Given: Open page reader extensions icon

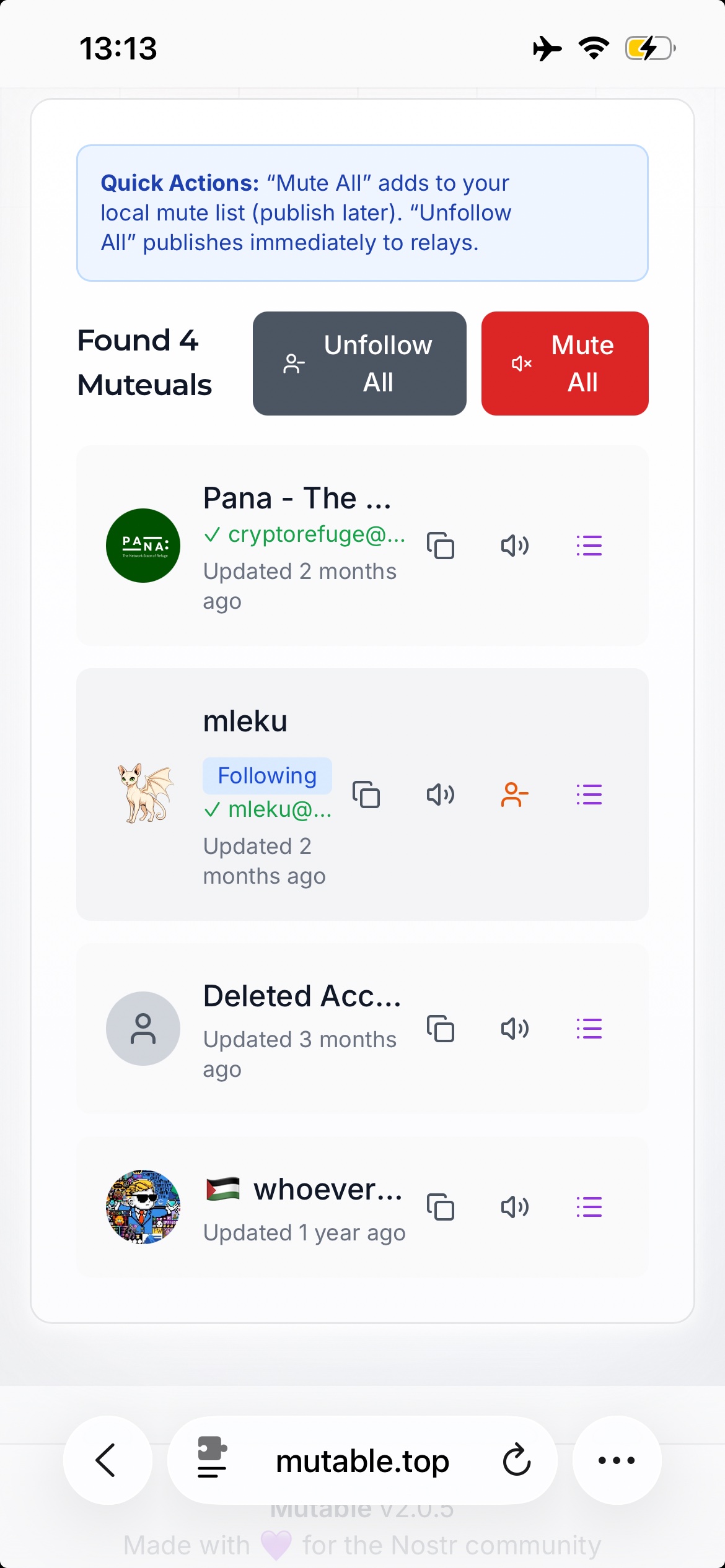Looking at the screenshot, I should (212, 1458).
